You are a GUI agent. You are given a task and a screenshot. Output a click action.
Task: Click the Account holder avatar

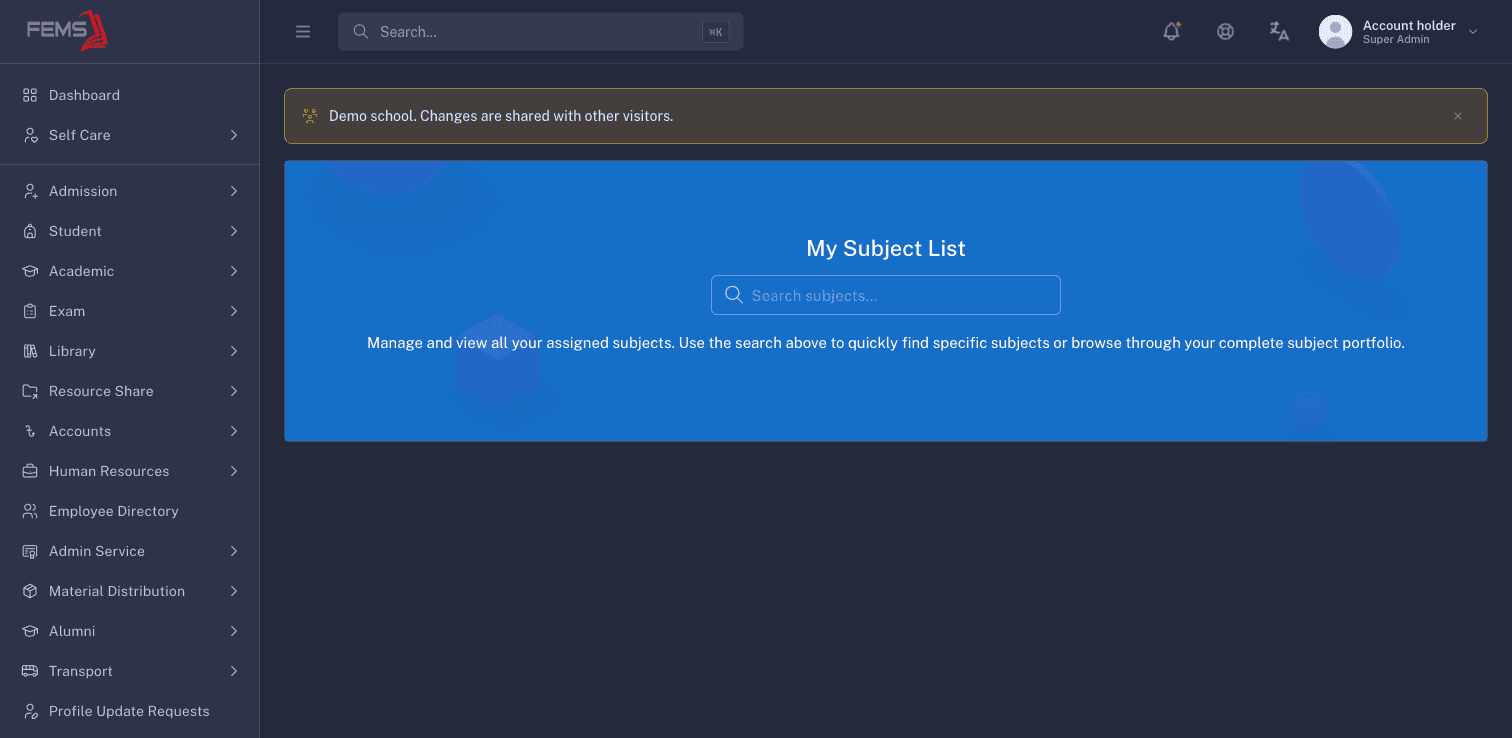click(x=1336, y=32)
